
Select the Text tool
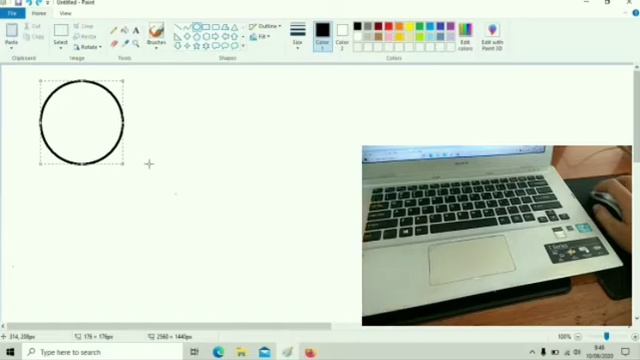point(136,31)
